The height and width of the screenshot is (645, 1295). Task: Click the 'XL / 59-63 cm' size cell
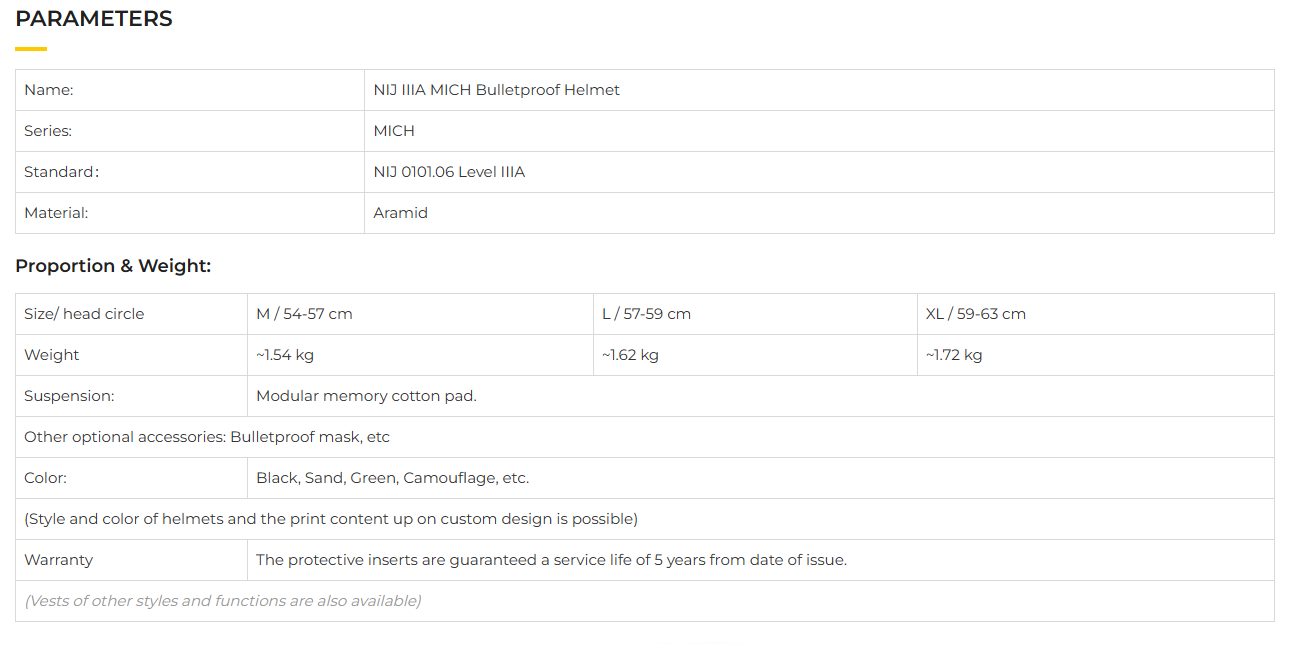pyautogui.click(x=975, y=314)
